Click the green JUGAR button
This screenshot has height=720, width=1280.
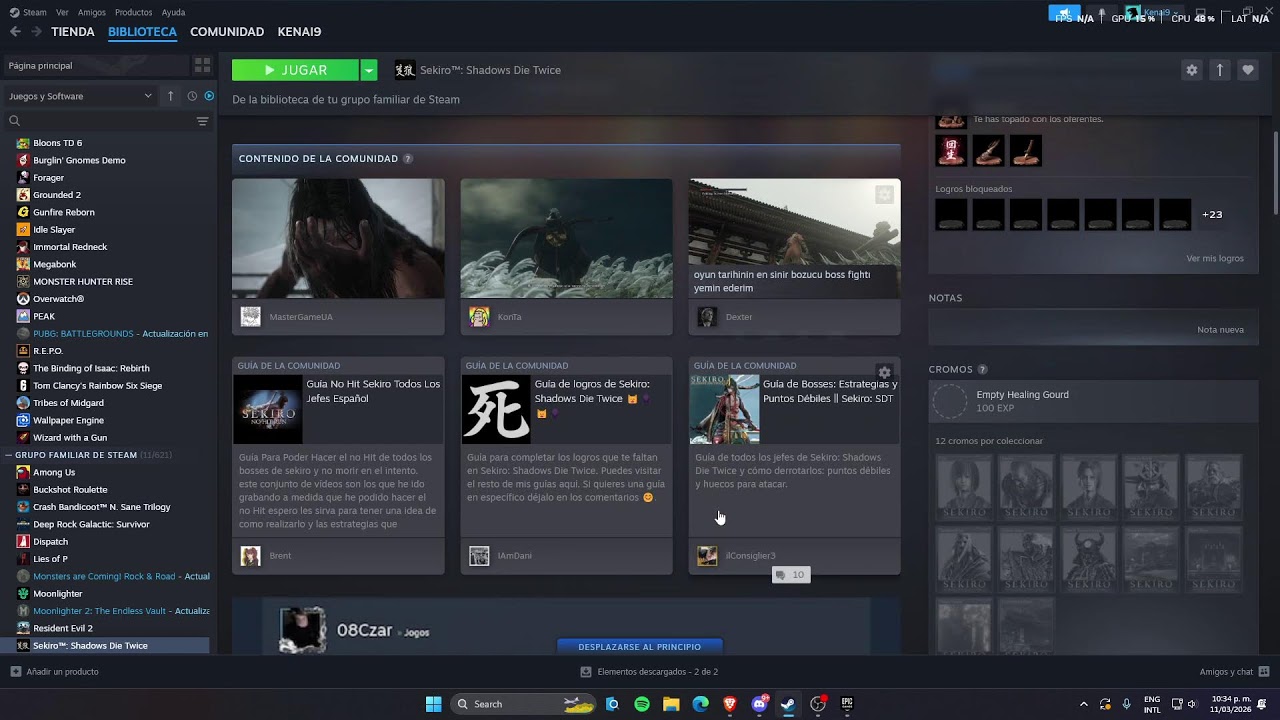pos(295,70)
